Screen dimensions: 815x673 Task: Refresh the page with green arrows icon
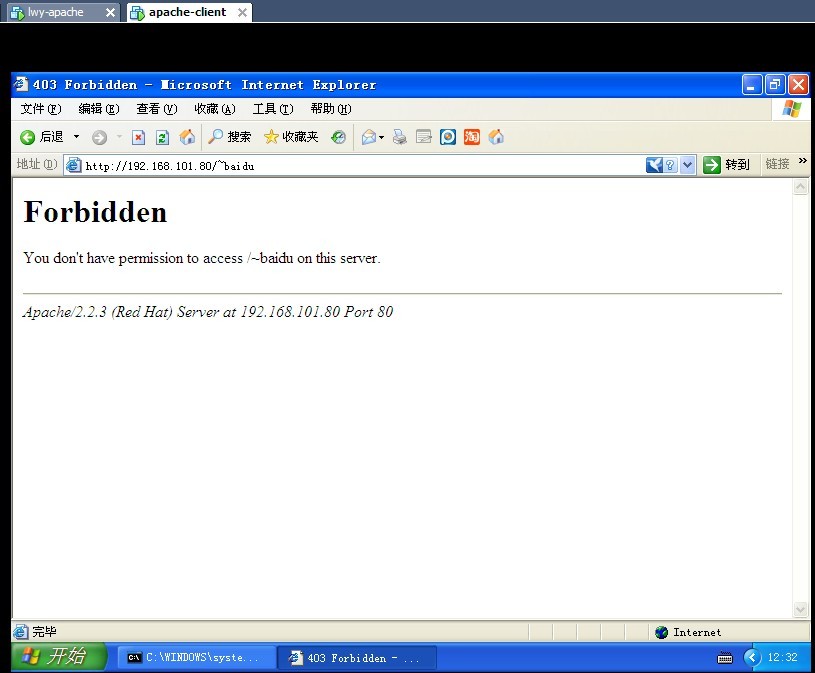click(162, 137)
